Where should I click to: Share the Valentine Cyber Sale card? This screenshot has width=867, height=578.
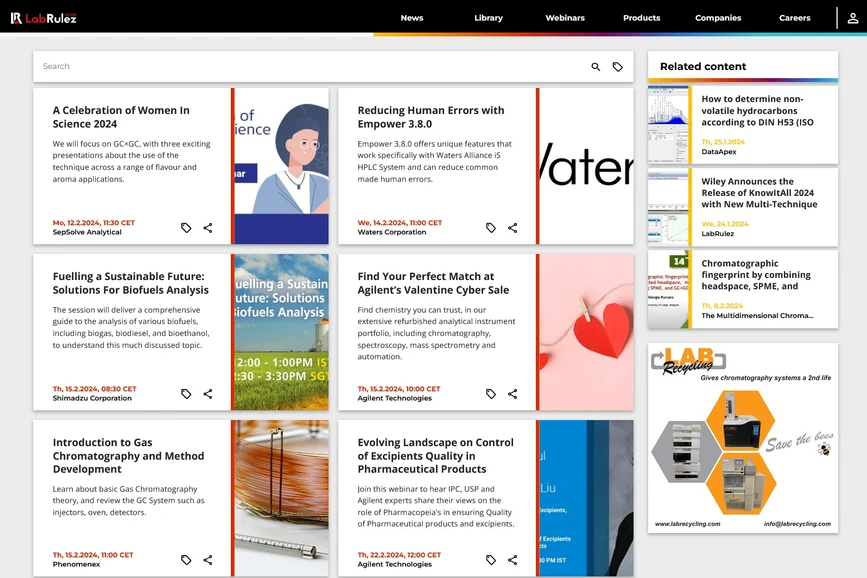click(513, 394)
